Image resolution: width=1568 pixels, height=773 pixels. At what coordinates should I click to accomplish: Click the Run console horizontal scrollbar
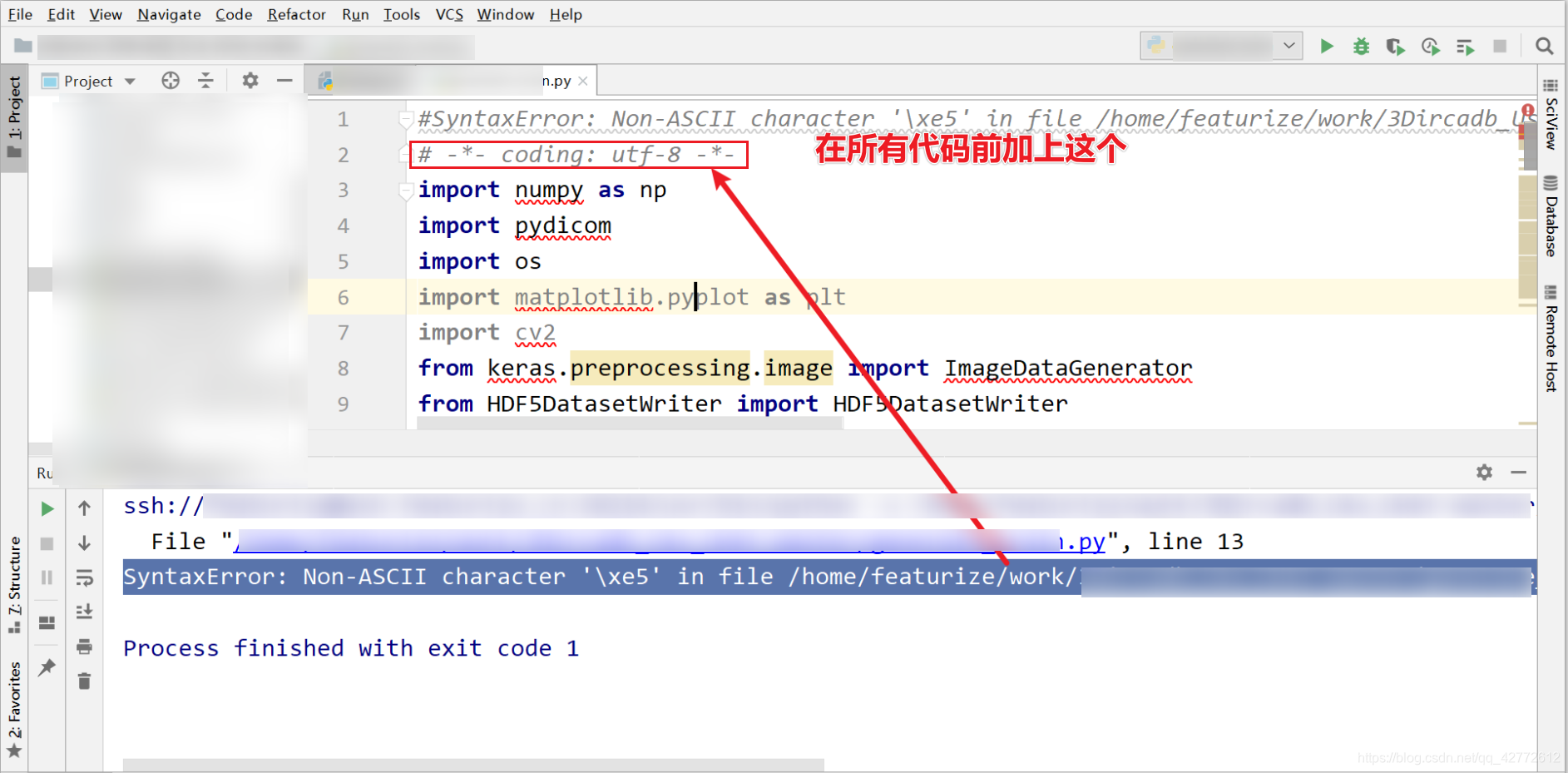pos(473,765)
